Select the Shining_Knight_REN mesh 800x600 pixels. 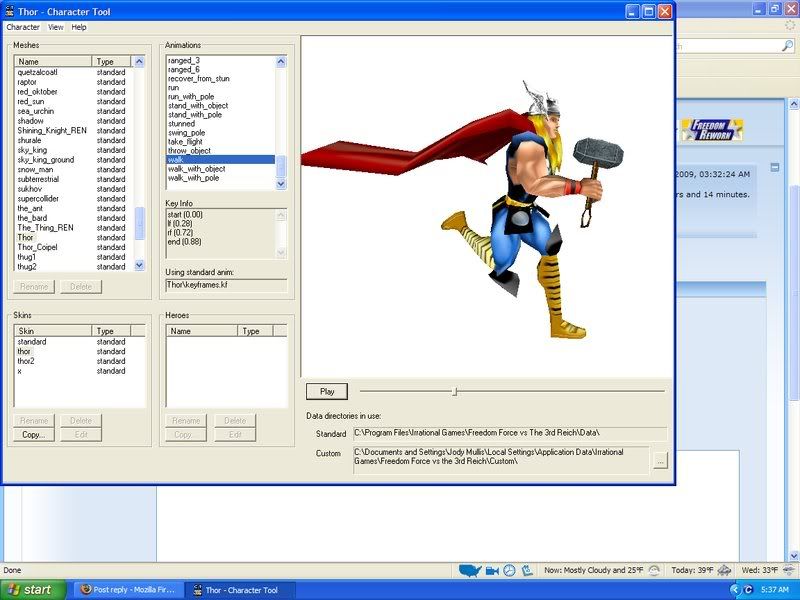pyautogui.click(x=52, y=131)
